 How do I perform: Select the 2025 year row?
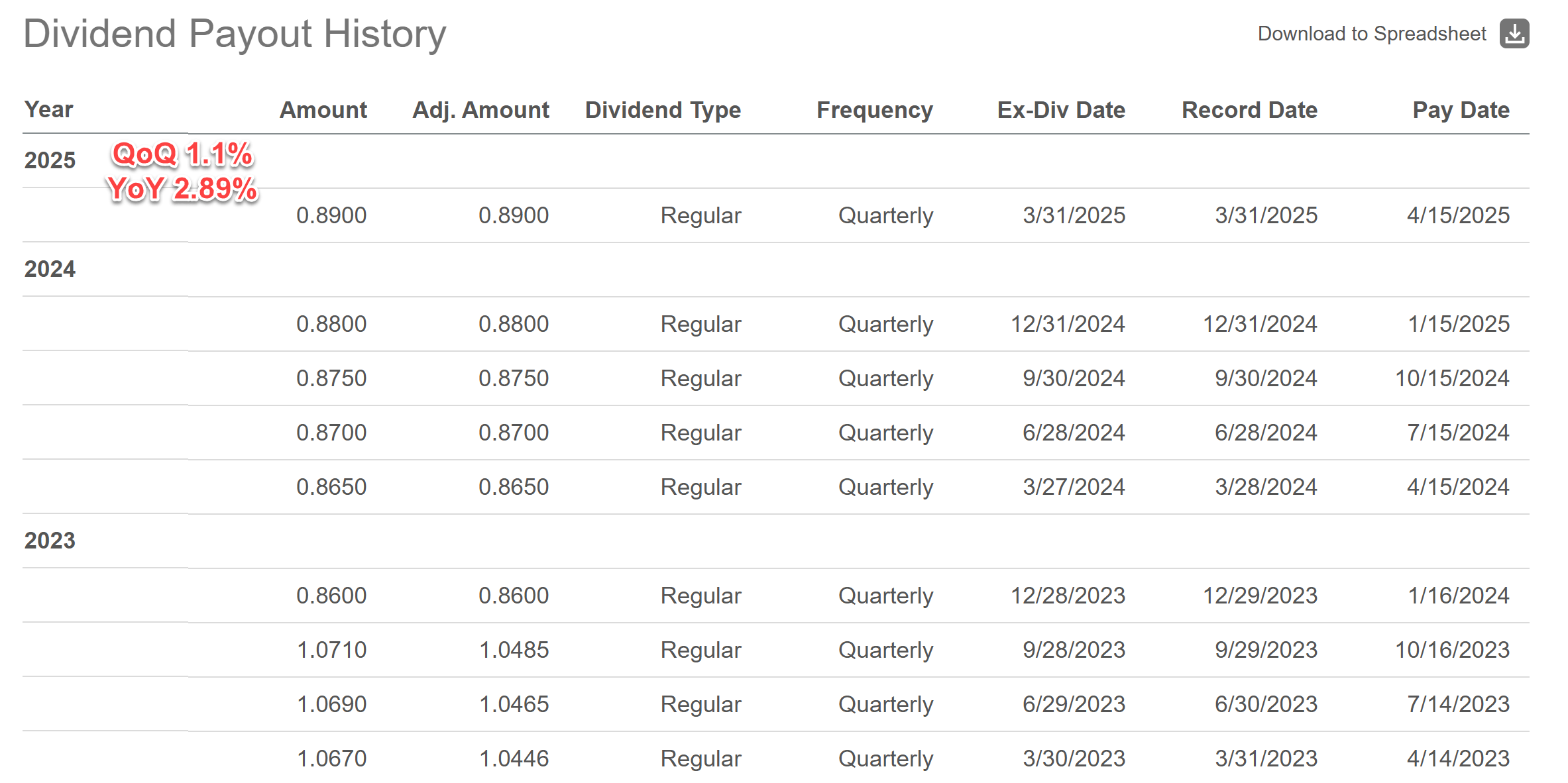(50, 160)
